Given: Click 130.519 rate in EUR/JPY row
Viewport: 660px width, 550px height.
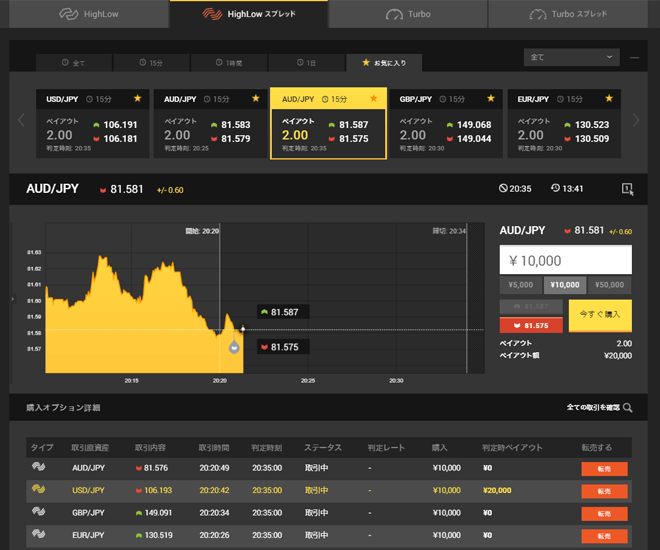Looking at the screenshot, I should click(x=158, y=535).
